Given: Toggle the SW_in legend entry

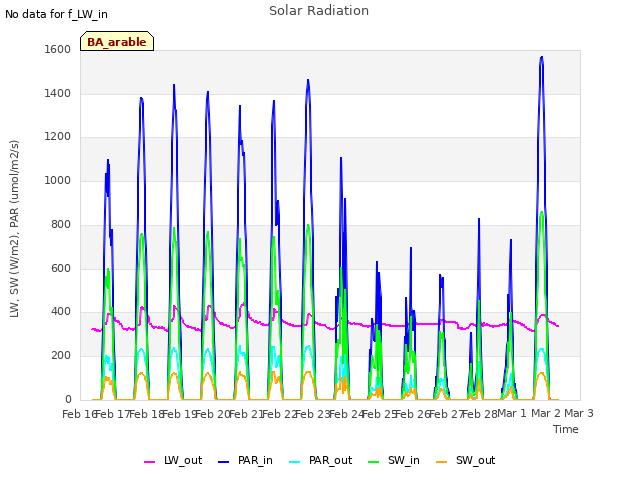Looking at the screenshot, I should (x=393, y=461).
